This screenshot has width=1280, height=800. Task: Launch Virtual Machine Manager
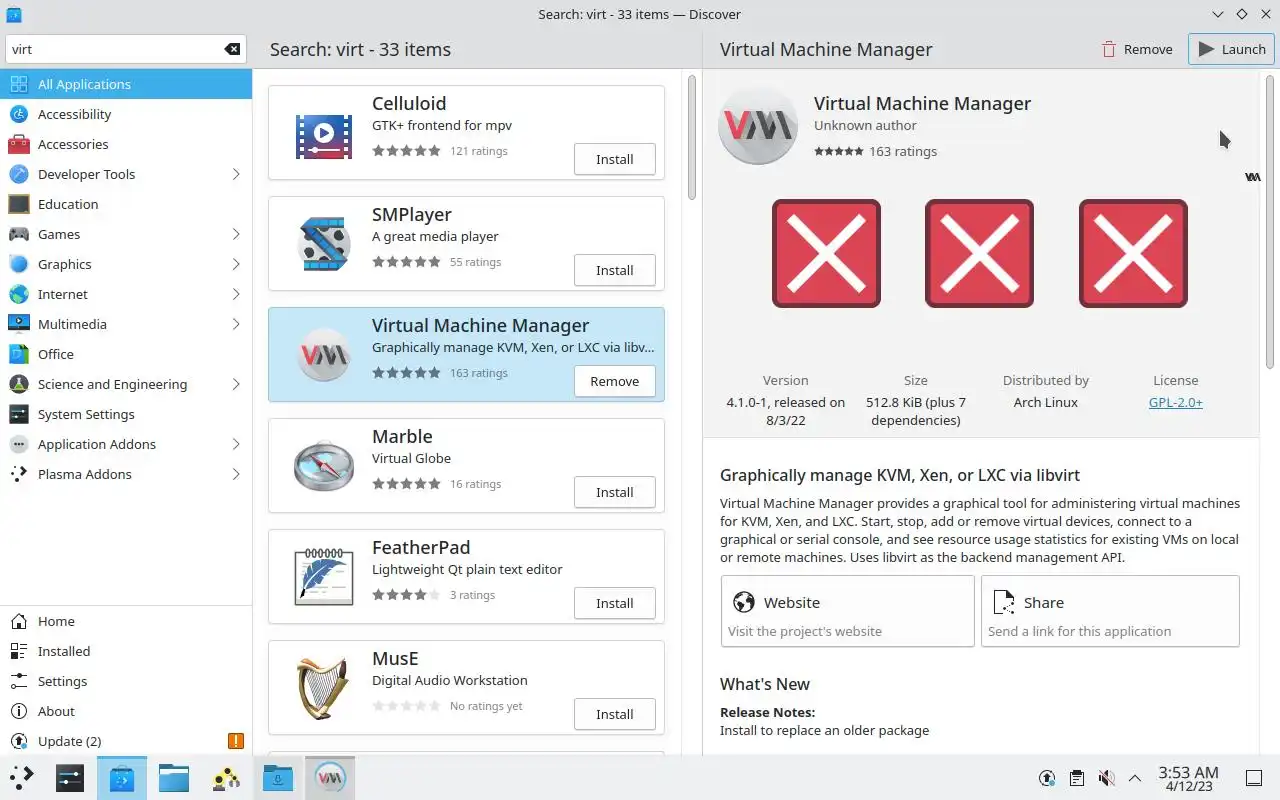point(1231,49)
